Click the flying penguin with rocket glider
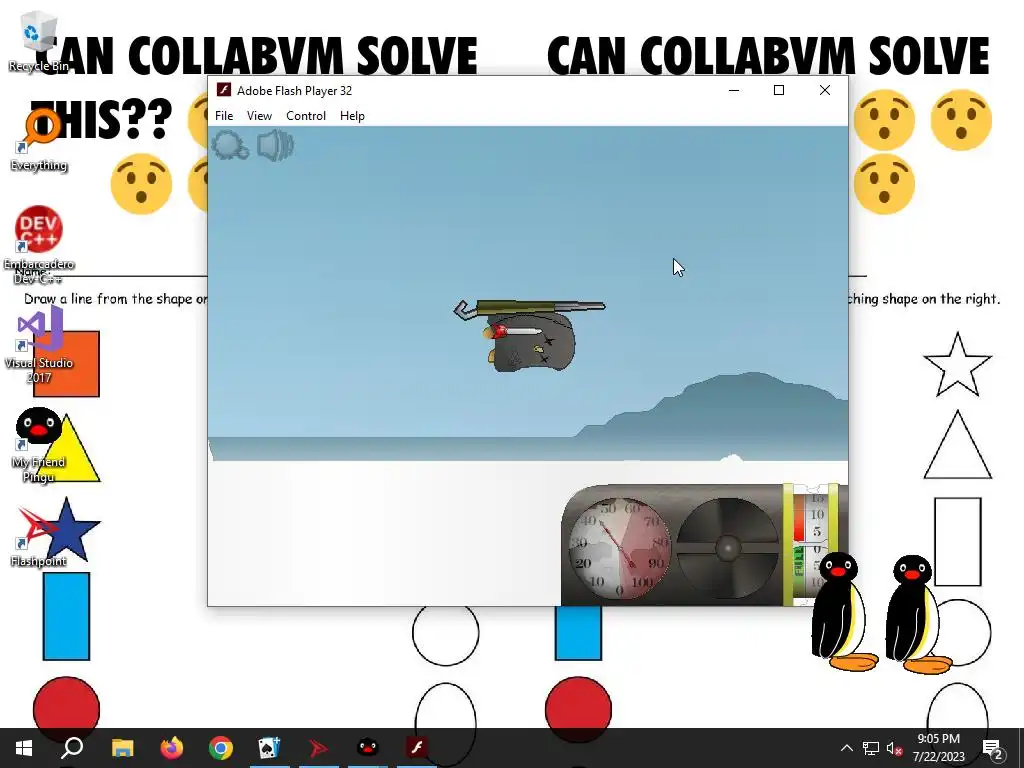The width and height of the screenshot is (1024, 768). pos(530,335)
